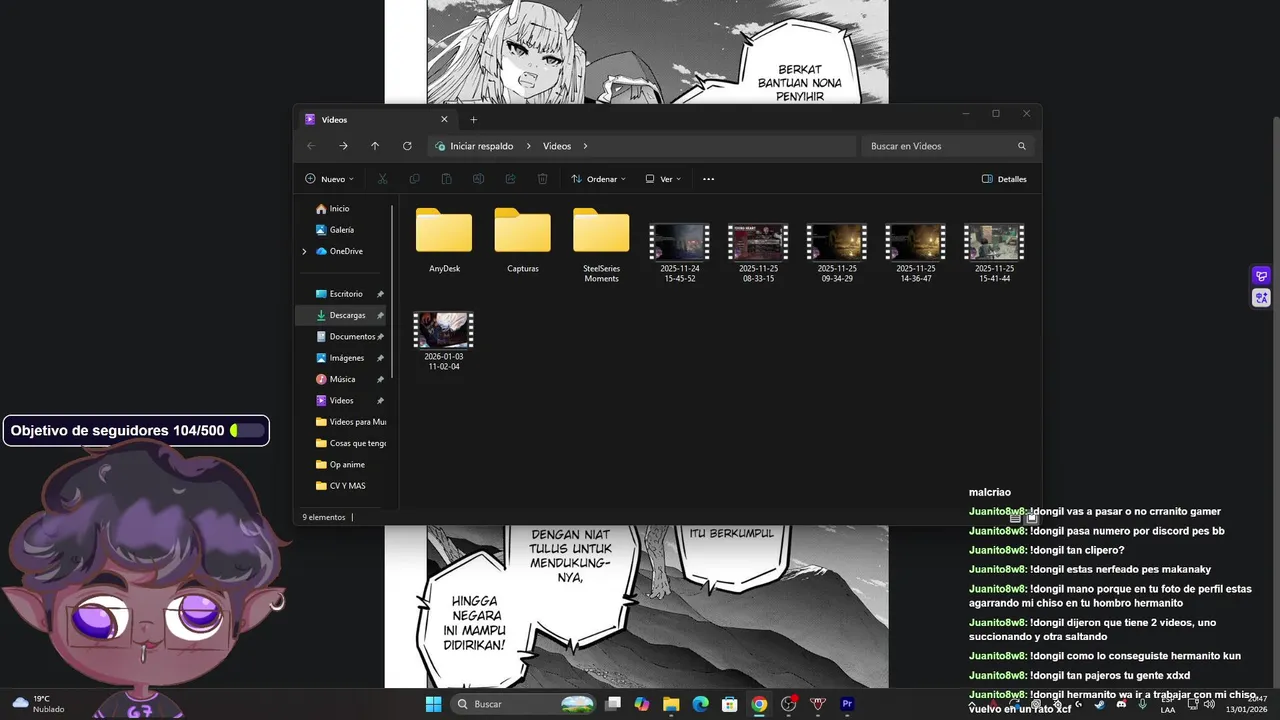1280x720 pixels.
Task: Click the Delete trash icon
Action: point(542,179)
